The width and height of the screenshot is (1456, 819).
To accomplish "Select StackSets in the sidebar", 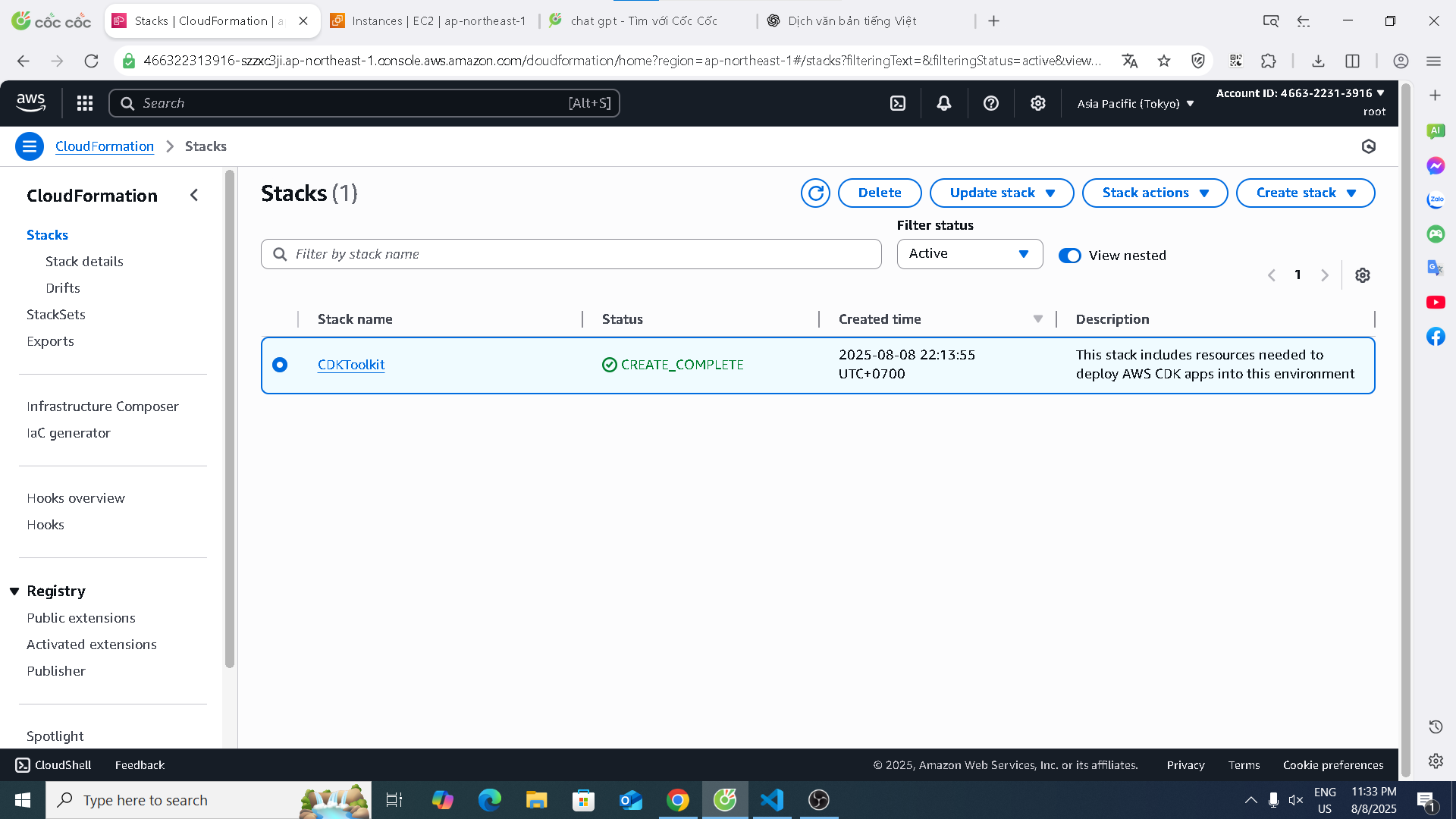I will [x=56, y=314].
